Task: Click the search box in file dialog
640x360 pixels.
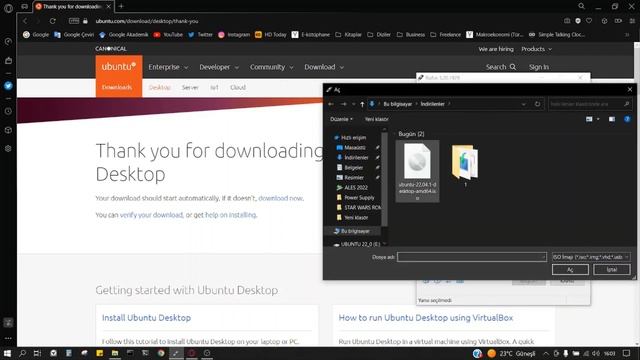Action: pyautogui.click(x=590, y=104)
